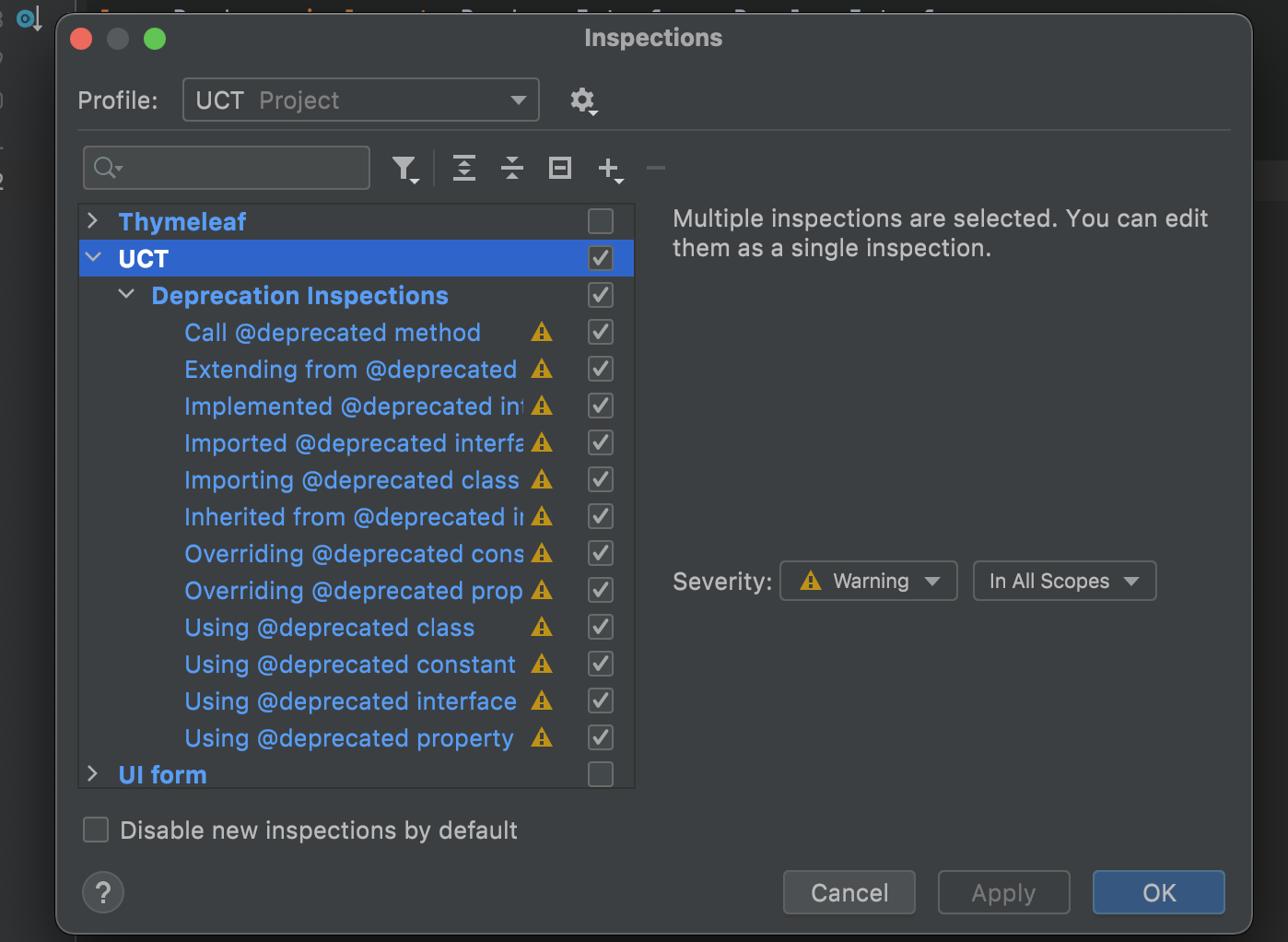
Task: Select Call @deprecated method inspection
Action: [333, 333]
